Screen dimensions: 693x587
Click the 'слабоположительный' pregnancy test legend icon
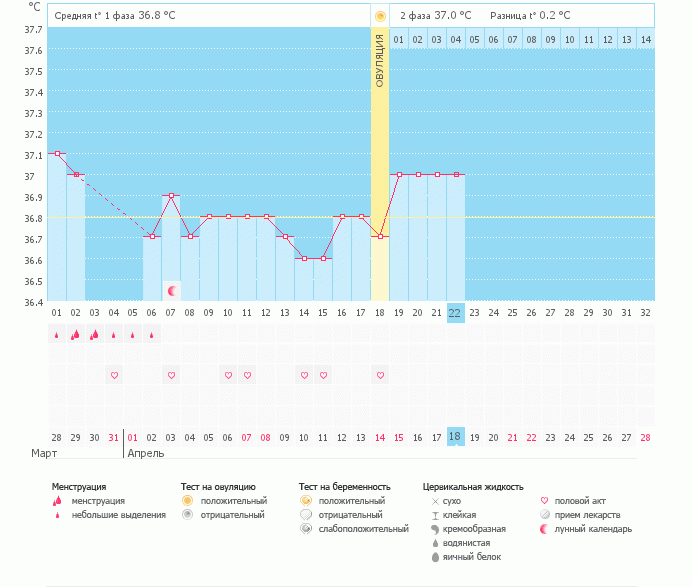click(306, 528)
